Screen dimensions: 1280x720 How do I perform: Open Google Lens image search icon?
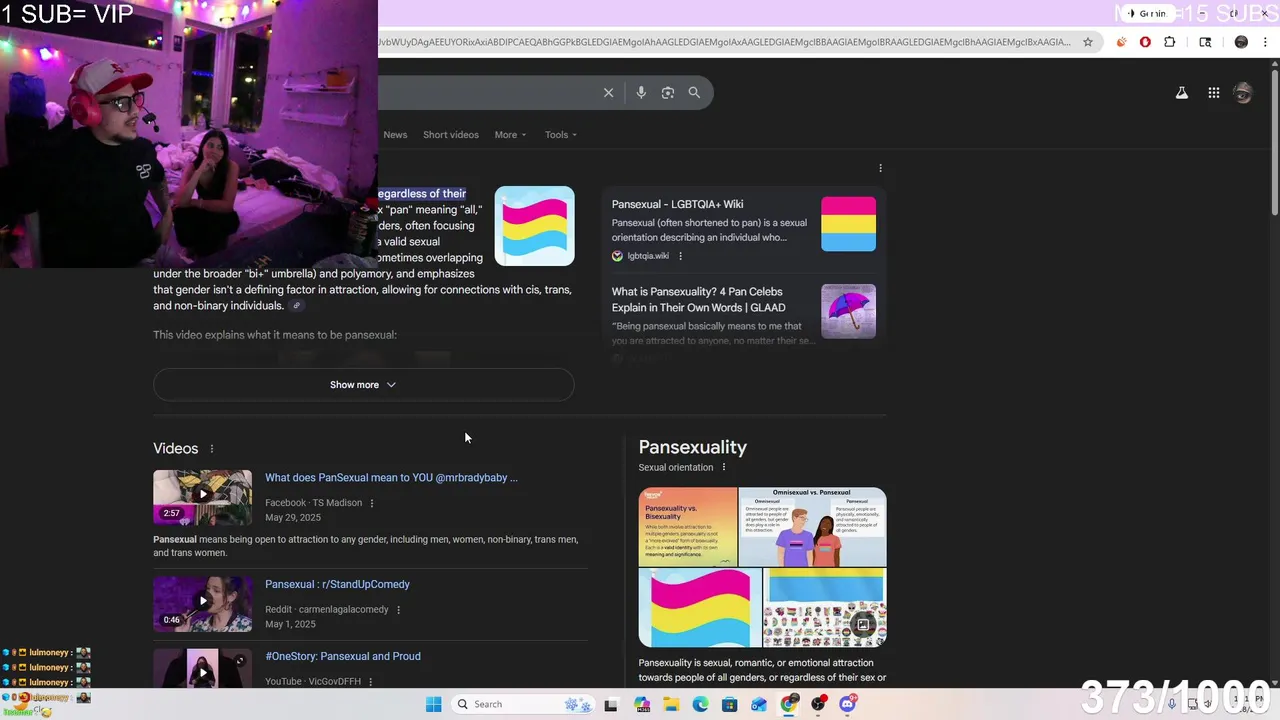pos(668,92)
